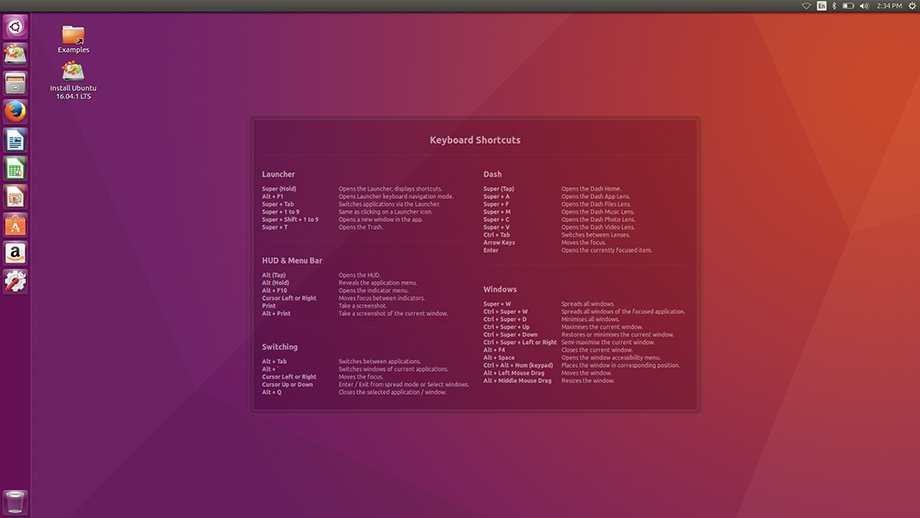Launch Firefox web browser

pyautogui.click(x=15, y=111)
